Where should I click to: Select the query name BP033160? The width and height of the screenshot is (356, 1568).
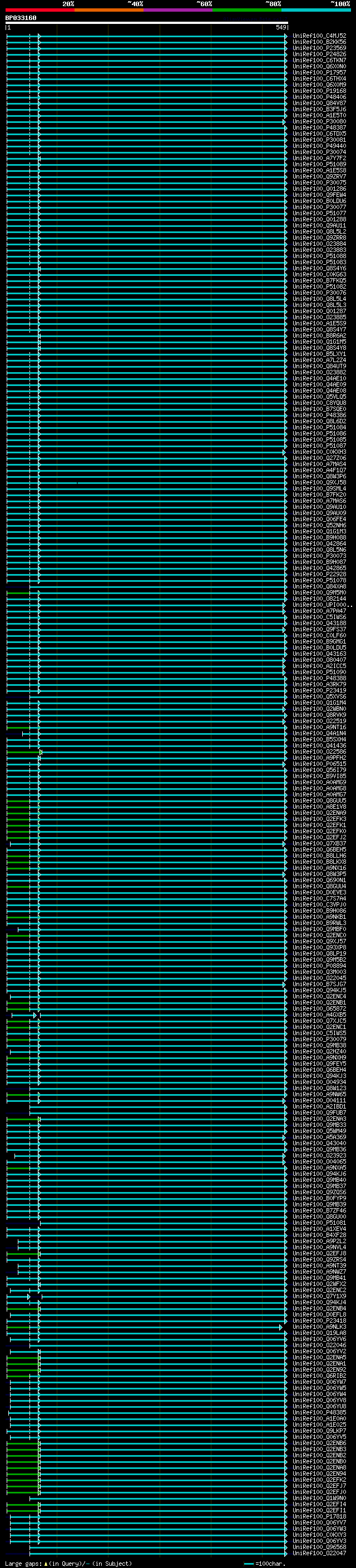point(21,18)
